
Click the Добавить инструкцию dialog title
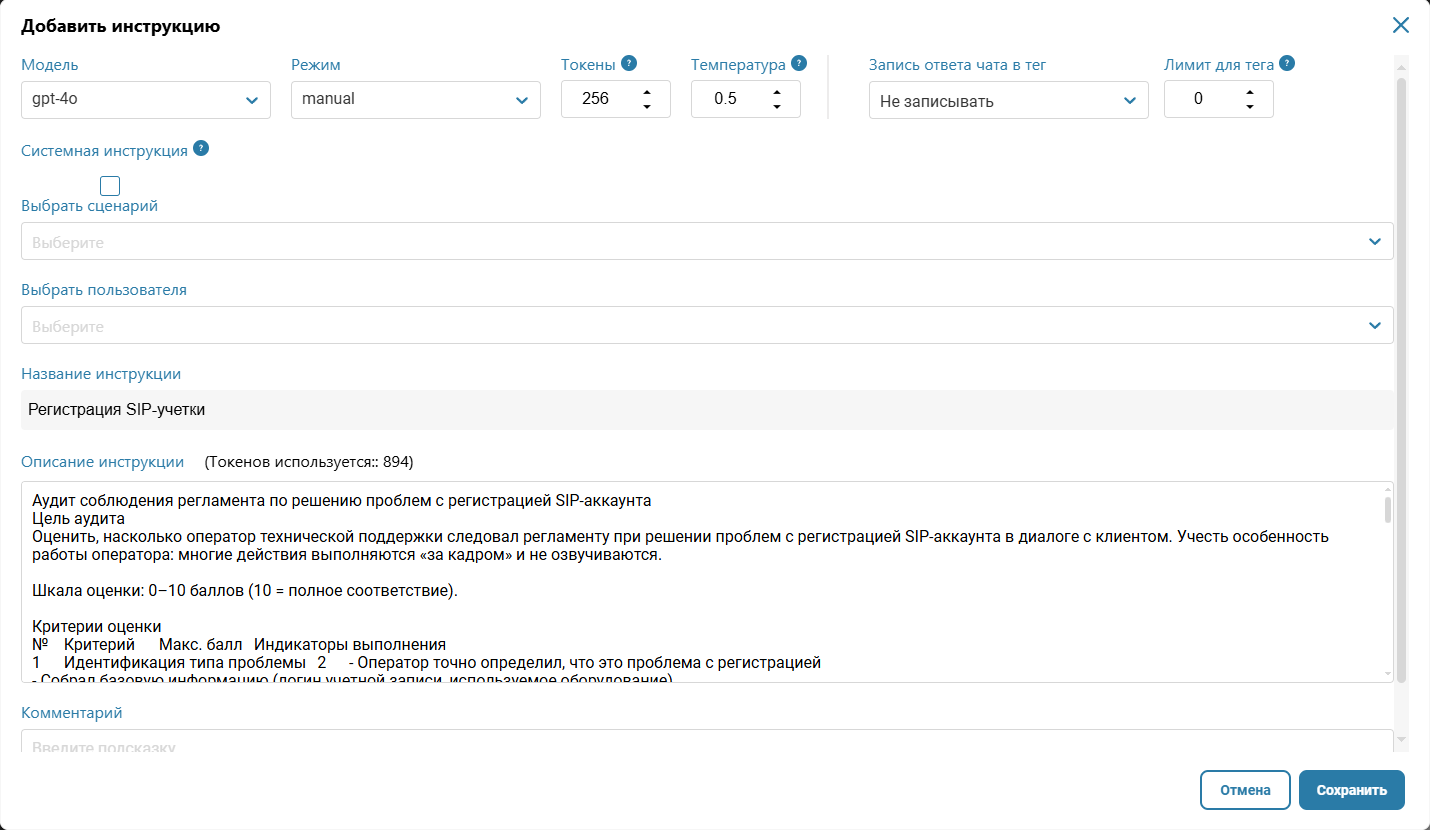pos(121,26)
